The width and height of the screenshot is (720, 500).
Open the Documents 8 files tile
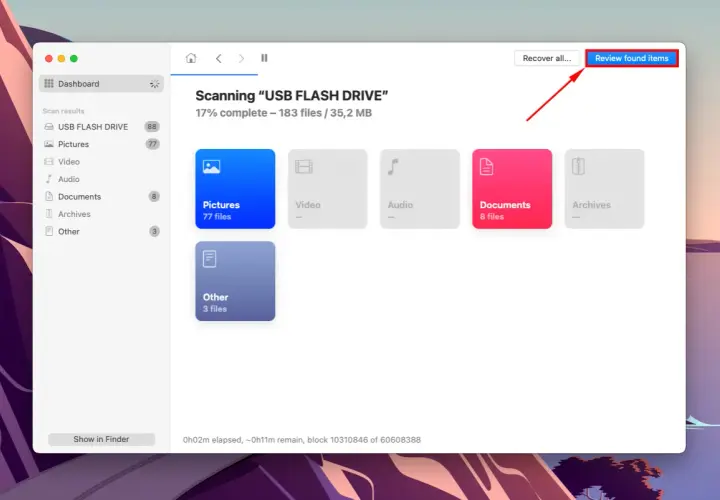[512, 189]
